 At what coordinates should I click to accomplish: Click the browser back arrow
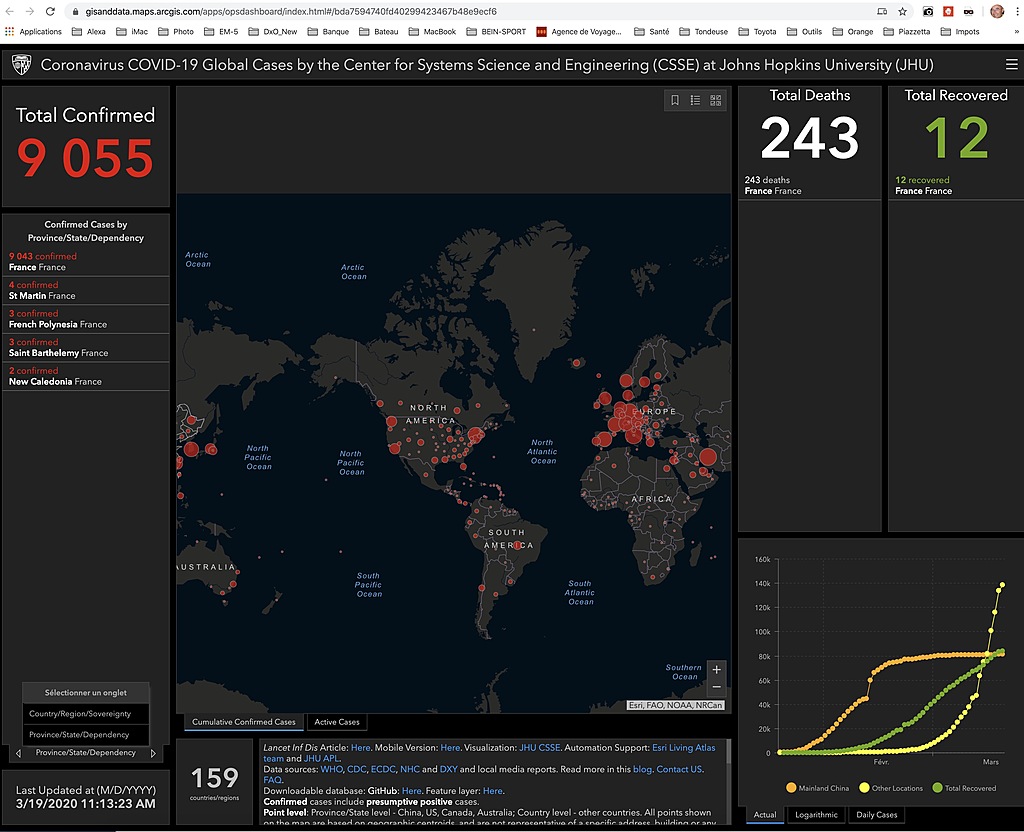[10, 11]
